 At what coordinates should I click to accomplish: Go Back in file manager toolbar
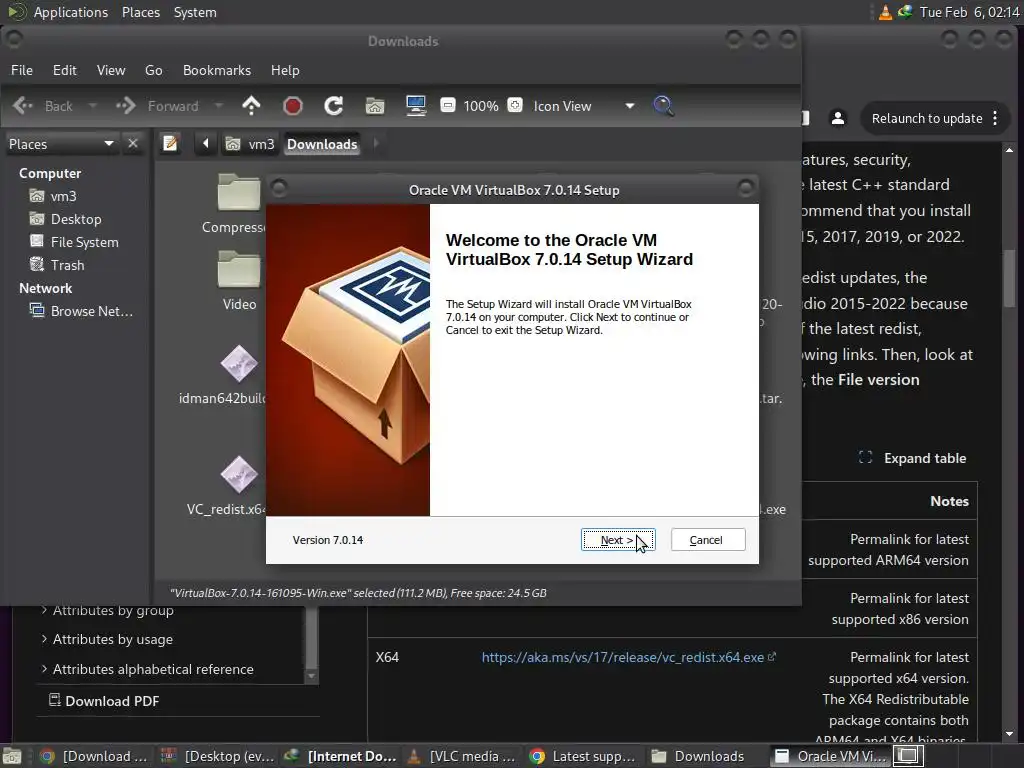click(43, 106)
